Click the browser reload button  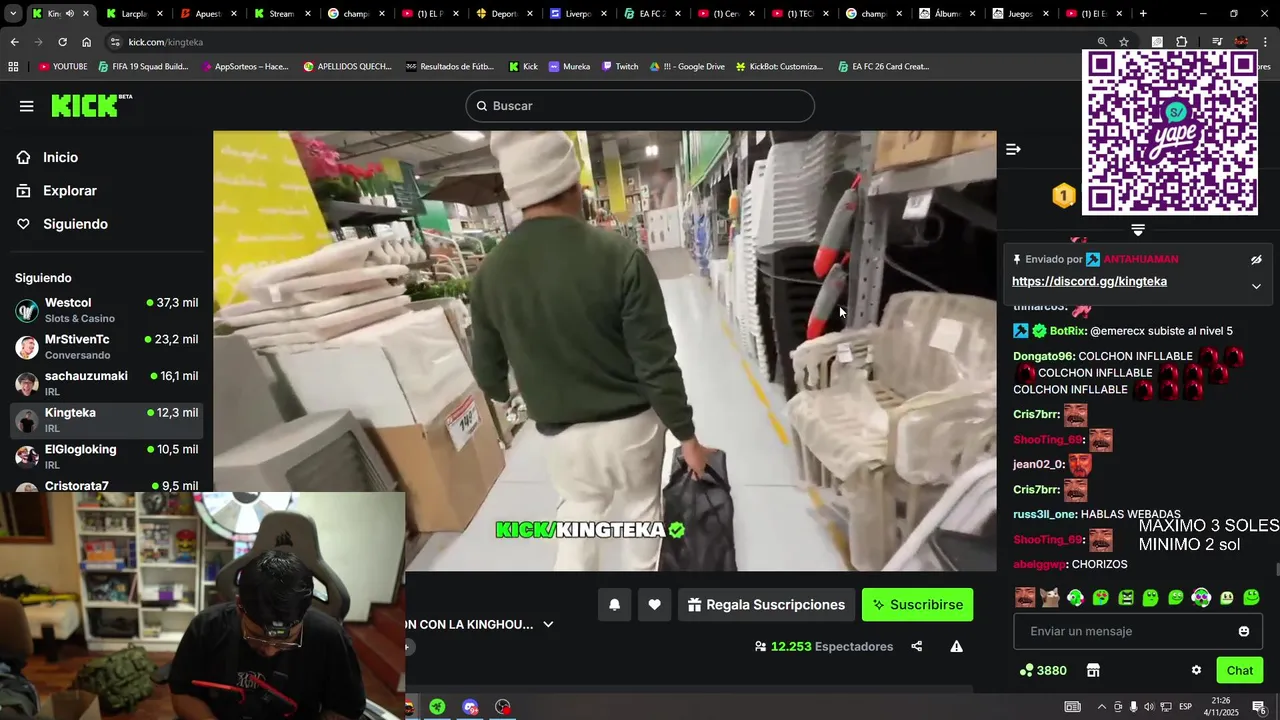tap(62, 42)
